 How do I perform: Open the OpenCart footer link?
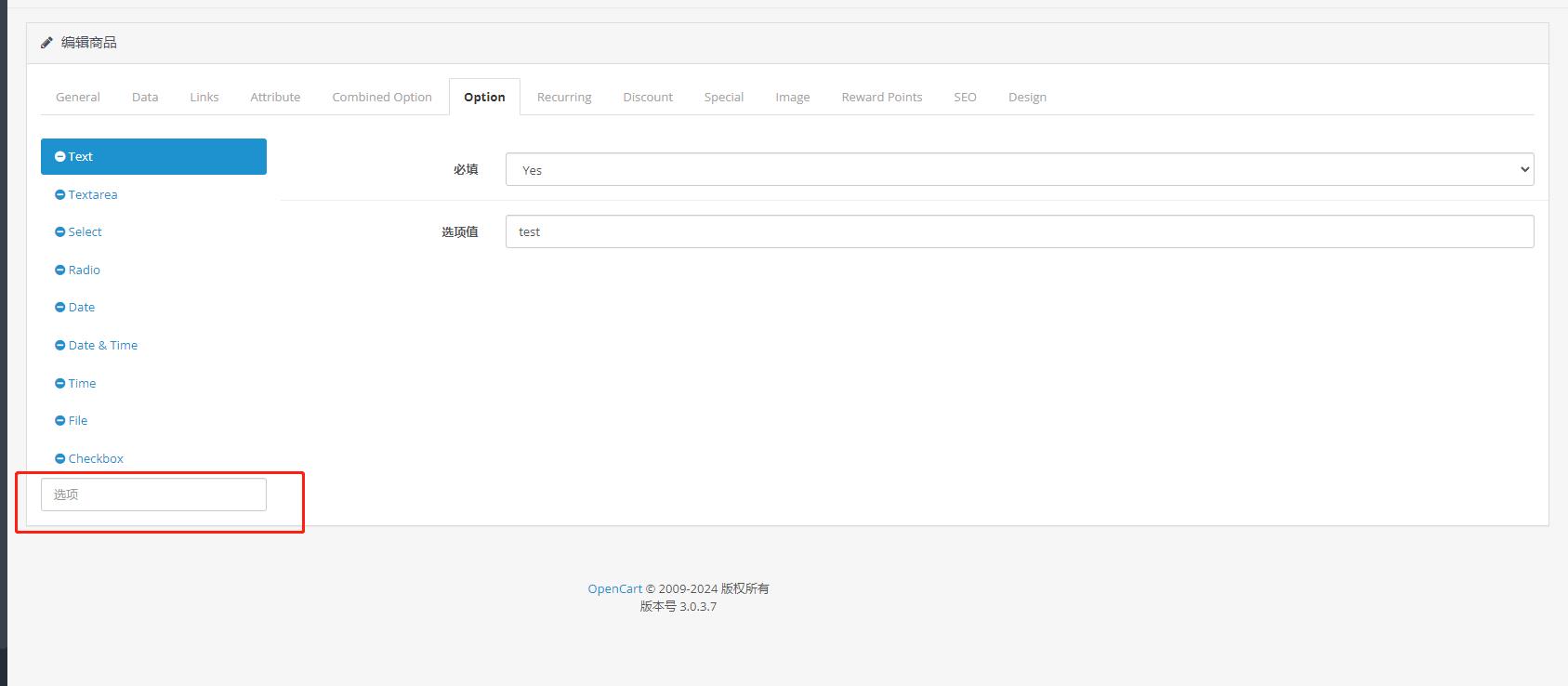pos(614,588)
